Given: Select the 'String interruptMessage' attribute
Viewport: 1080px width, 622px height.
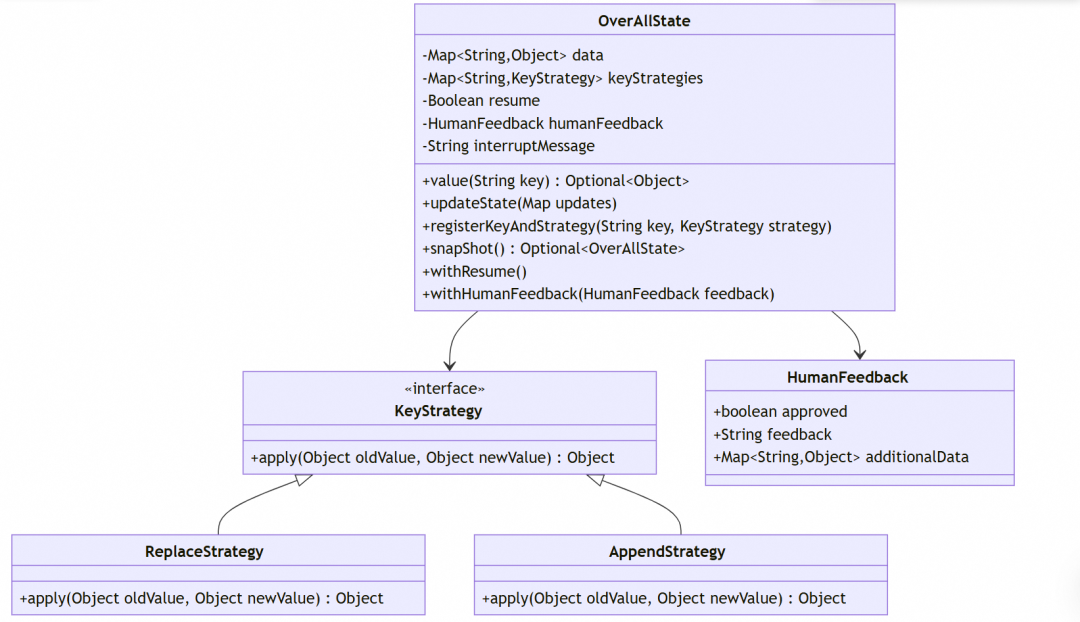Looking at the screenshot, I should (508, 146).
